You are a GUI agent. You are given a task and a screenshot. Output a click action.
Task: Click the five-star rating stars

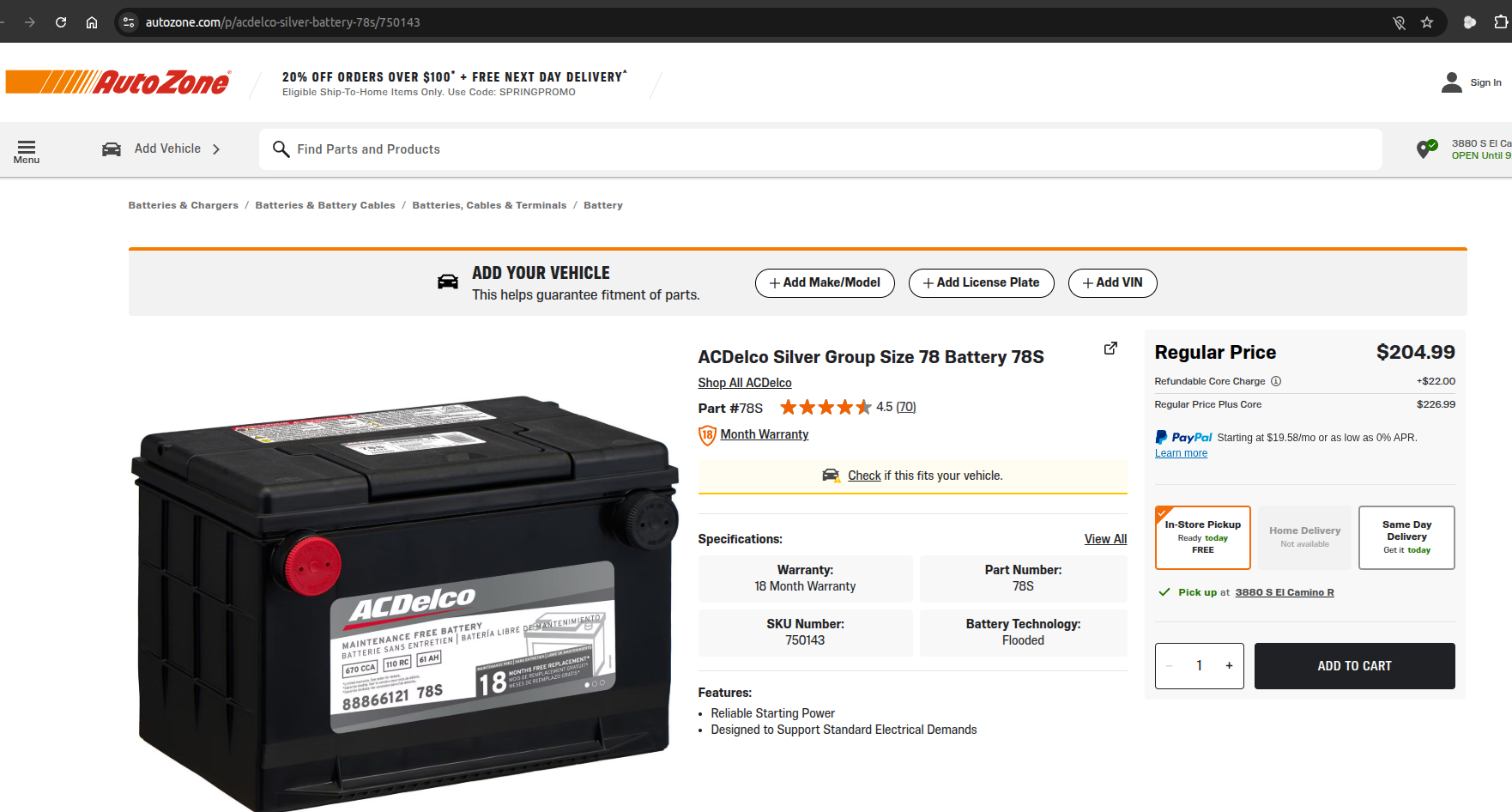(826, 407)
